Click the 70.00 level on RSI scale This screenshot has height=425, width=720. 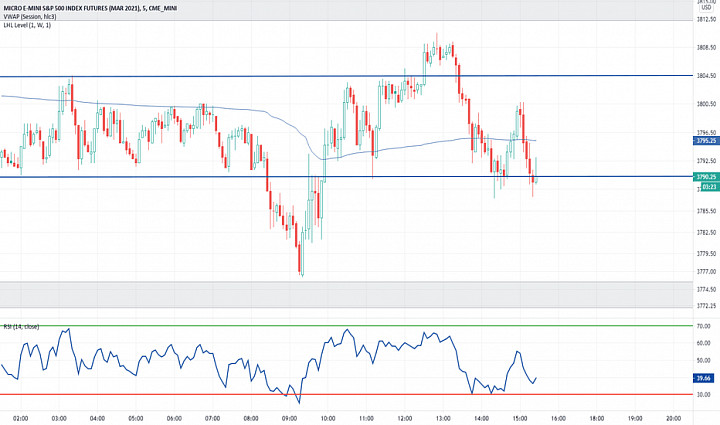click(x=703, y=326)
